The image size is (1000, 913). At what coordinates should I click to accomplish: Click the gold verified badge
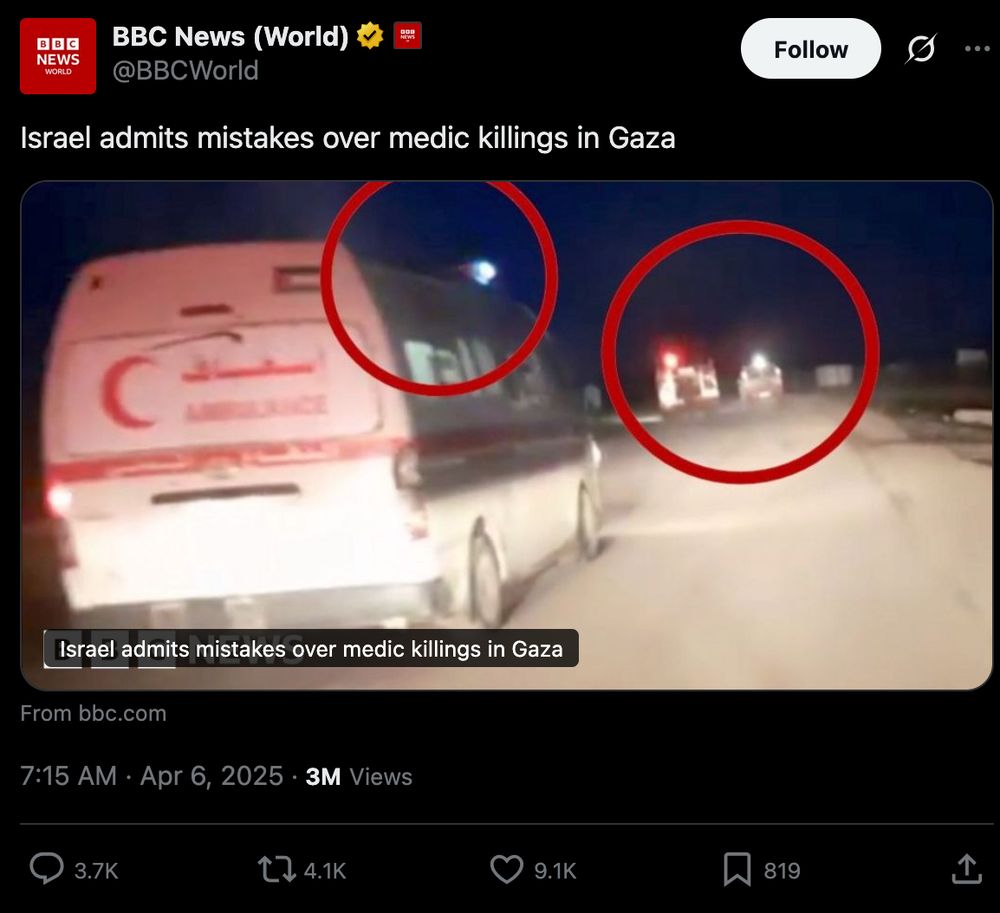pos(370,36)
